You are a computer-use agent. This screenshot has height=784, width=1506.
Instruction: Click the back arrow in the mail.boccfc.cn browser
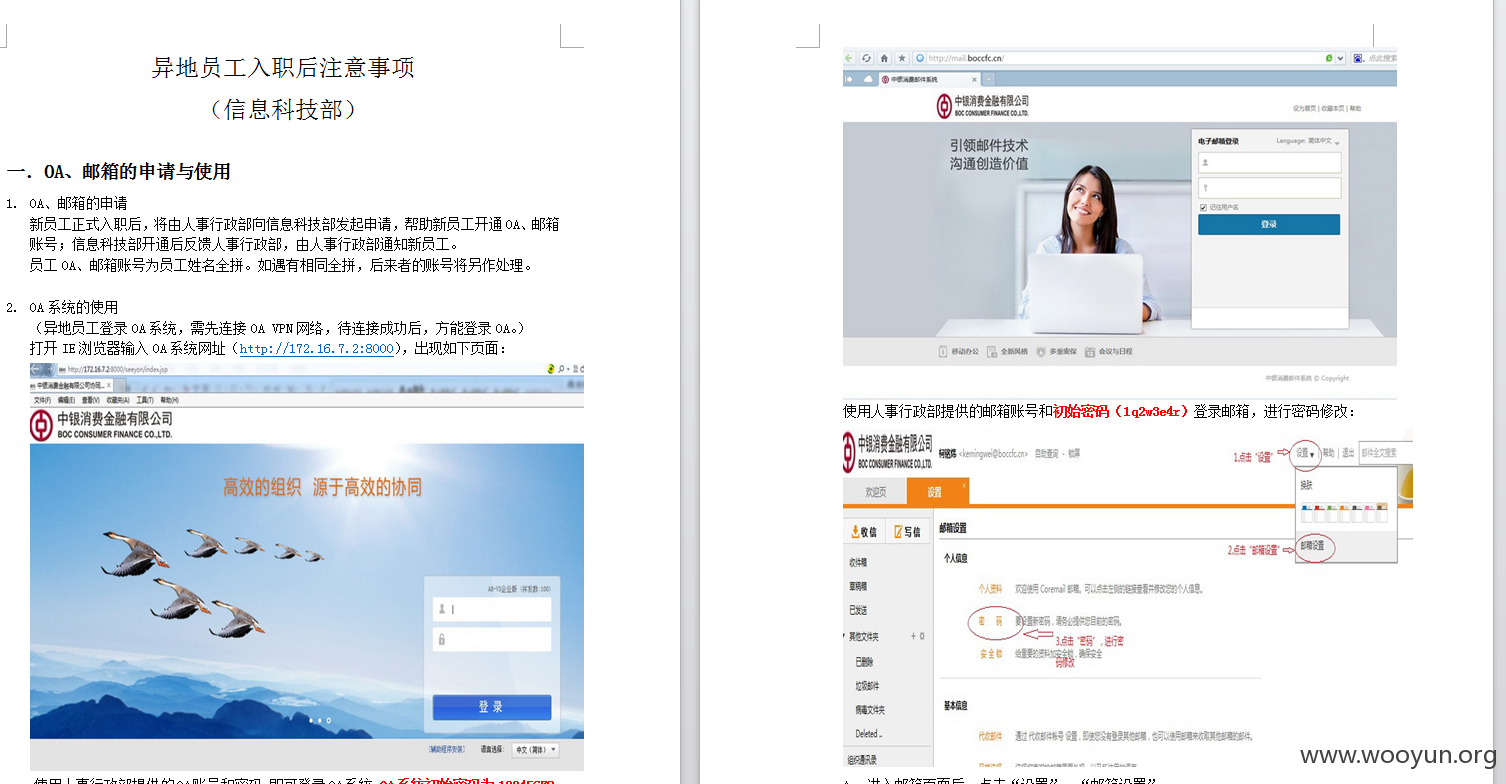[x=848, y=59]
